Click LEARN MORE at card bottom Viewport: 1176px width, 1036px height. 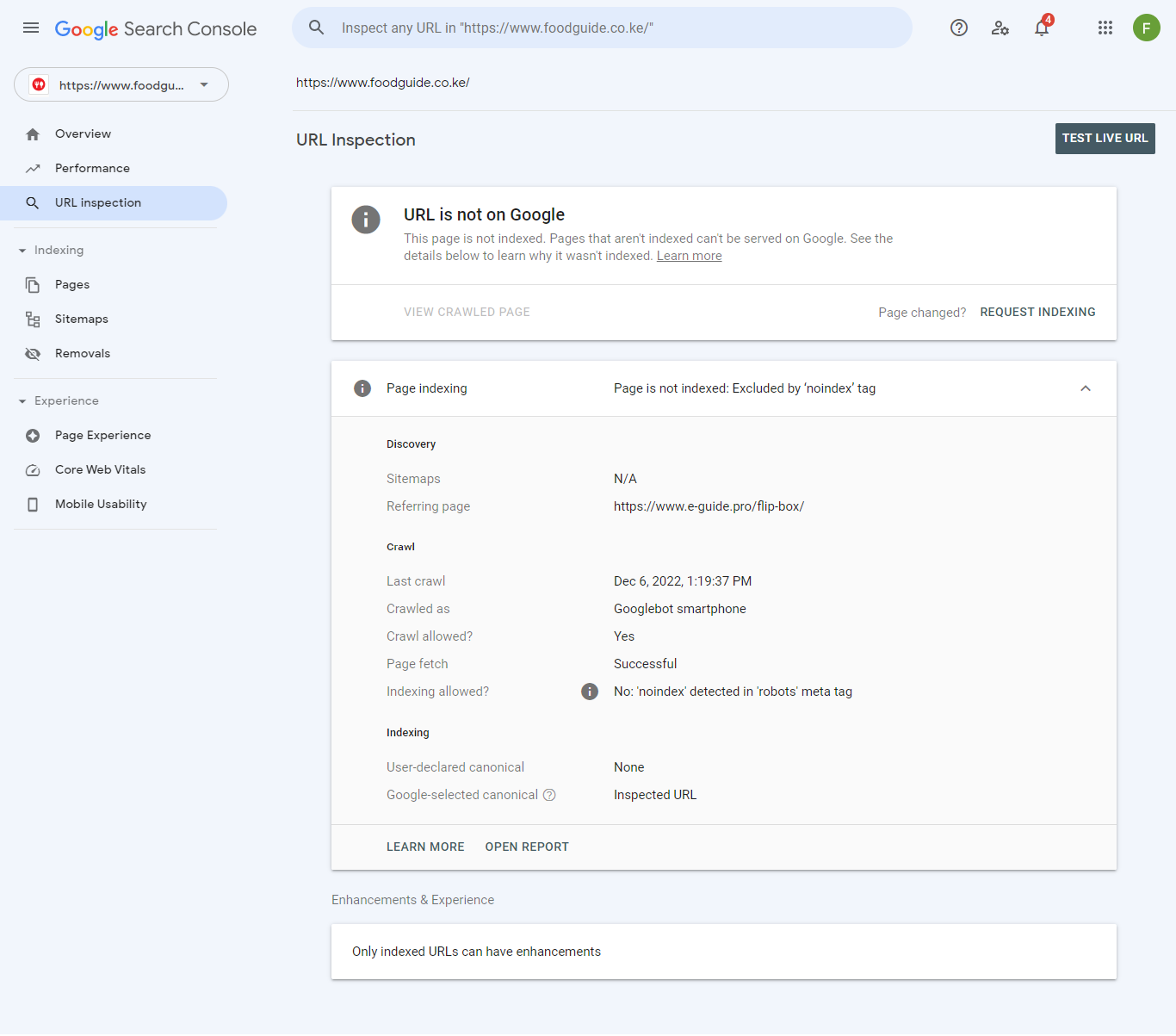[x=425, y=847]
